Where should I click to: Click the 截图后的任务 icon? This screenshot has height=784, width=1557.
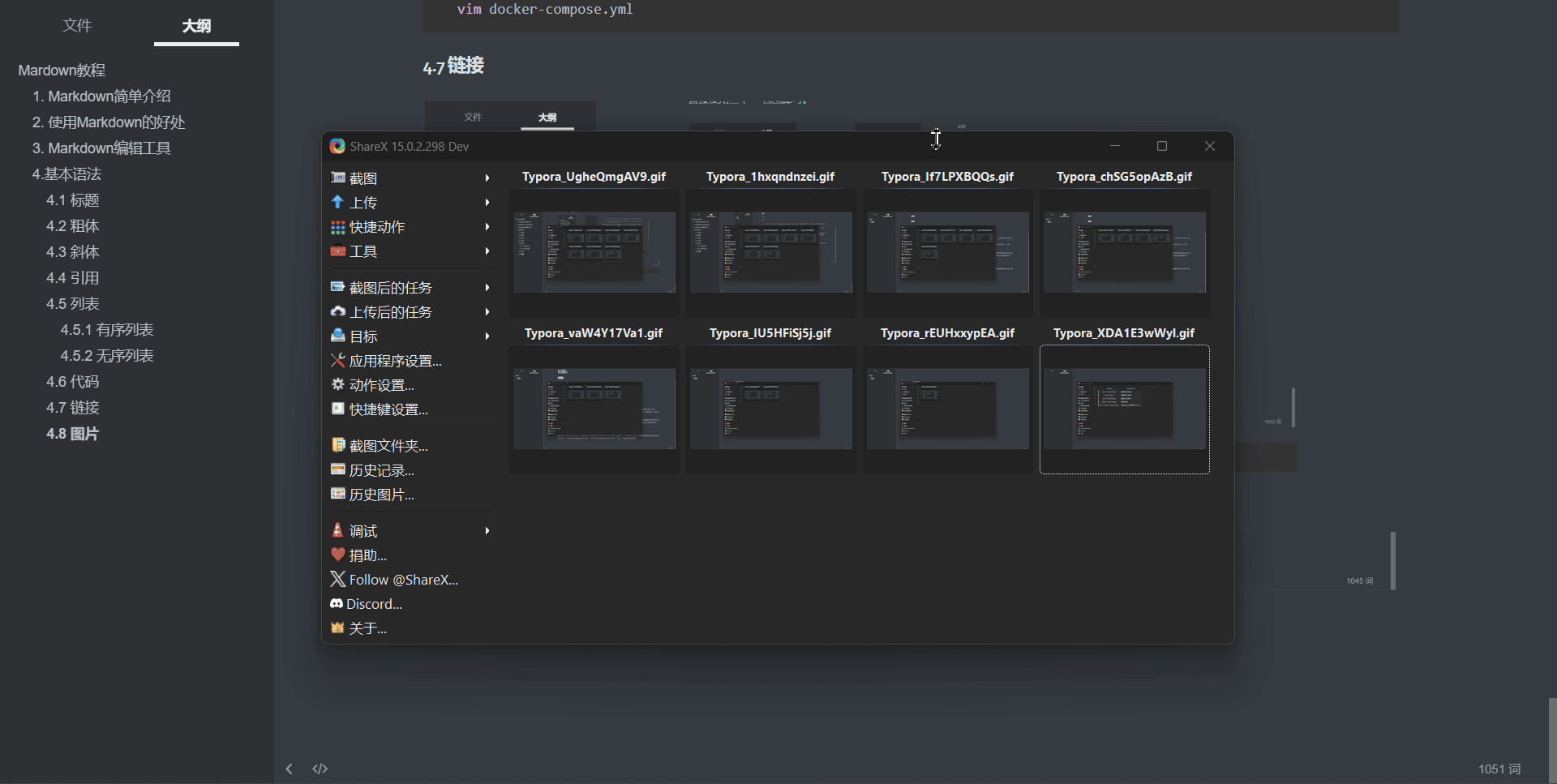pyautogui.click(x=338, y=287)
